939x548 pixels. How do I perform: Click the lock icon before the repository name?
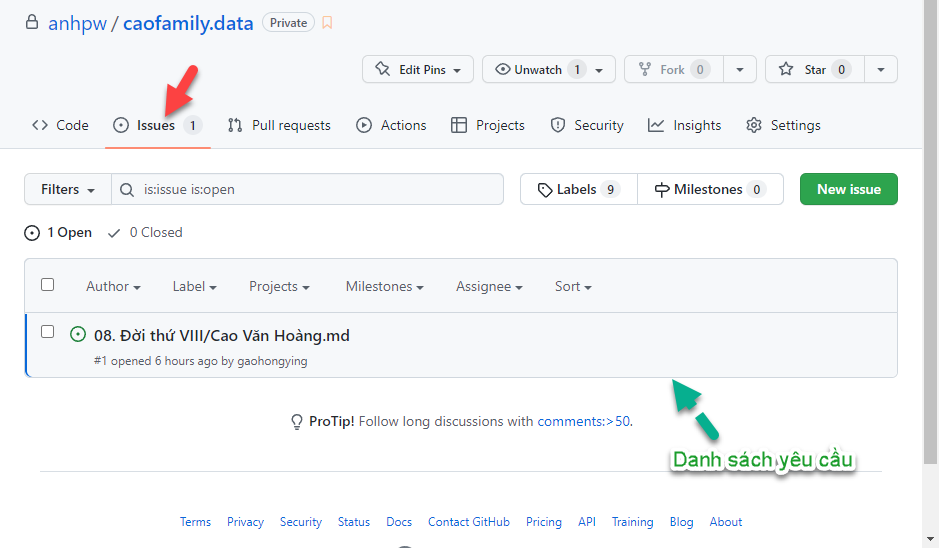32,22
